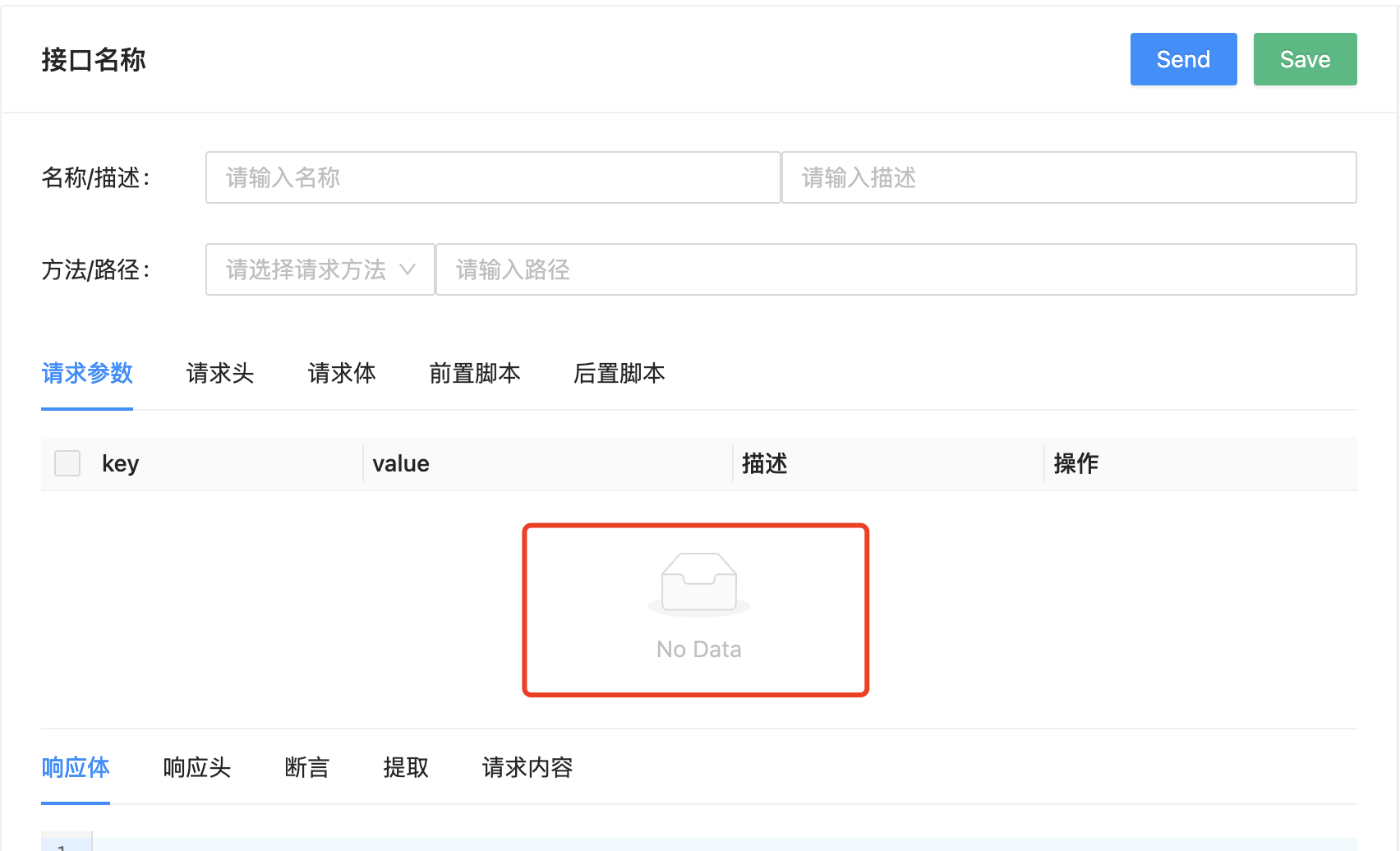Click the 名称/描述 label
1400x851 pixels.
96,178
